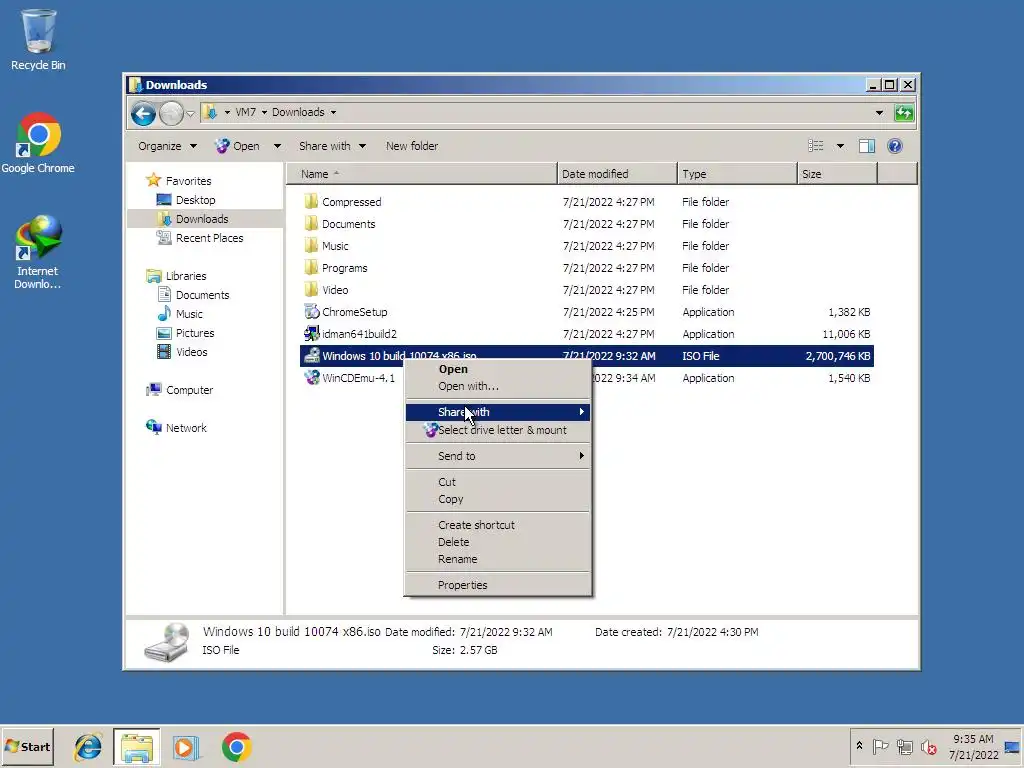Open the Help question mark icon
The width and height of the screenshot is (1024, 768).
click(895, 146)
